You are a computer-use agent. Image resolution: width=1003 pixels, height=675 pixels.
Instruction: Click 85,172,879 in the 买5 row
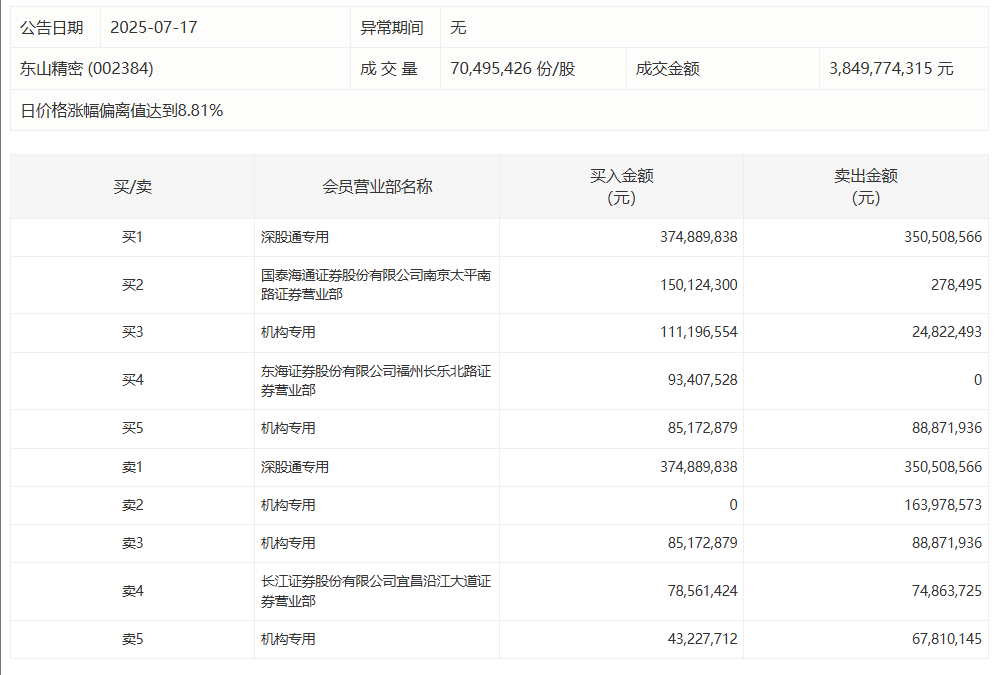[702, 428]
